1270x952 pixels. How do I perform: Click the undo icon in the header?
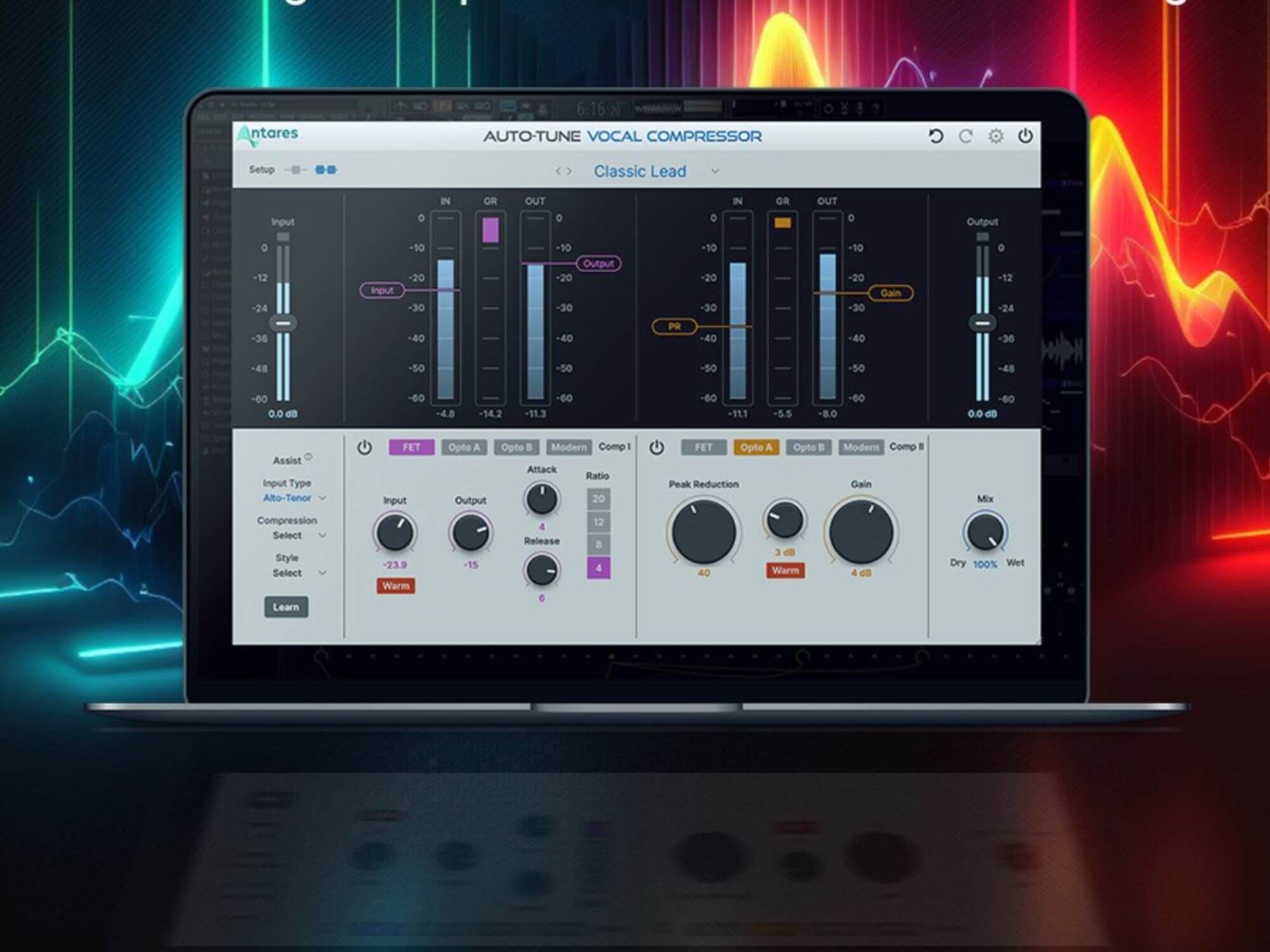click(936, 135)
